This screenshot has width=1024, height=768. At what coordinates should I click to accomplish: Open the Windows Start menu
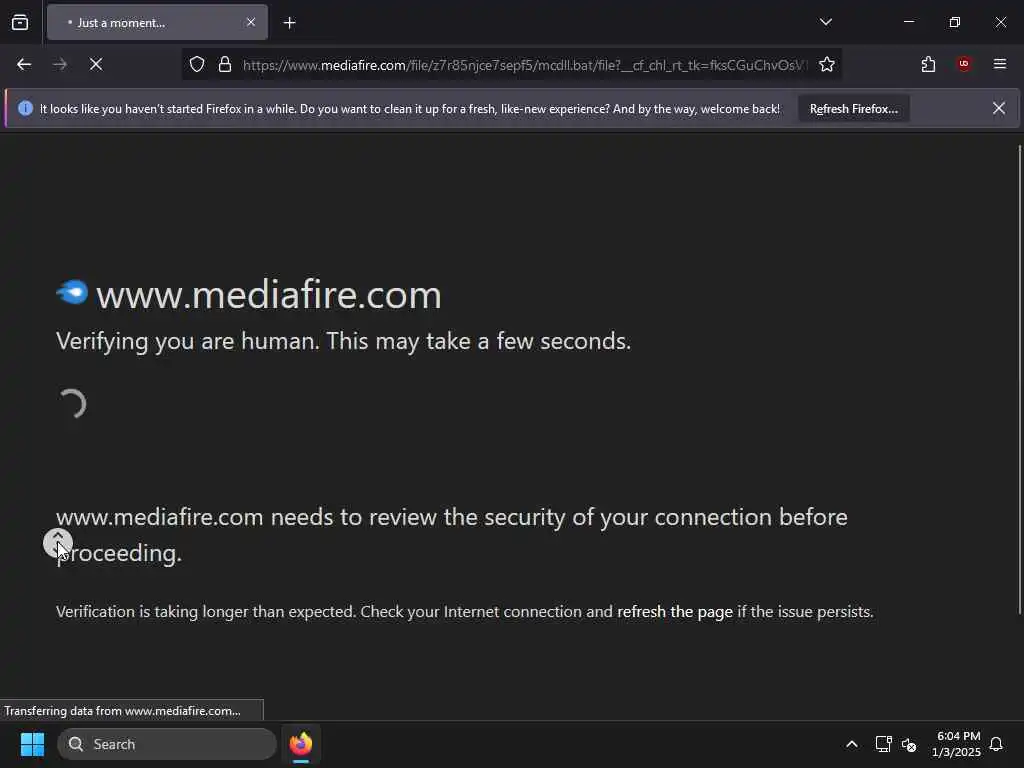coord(32,744)
